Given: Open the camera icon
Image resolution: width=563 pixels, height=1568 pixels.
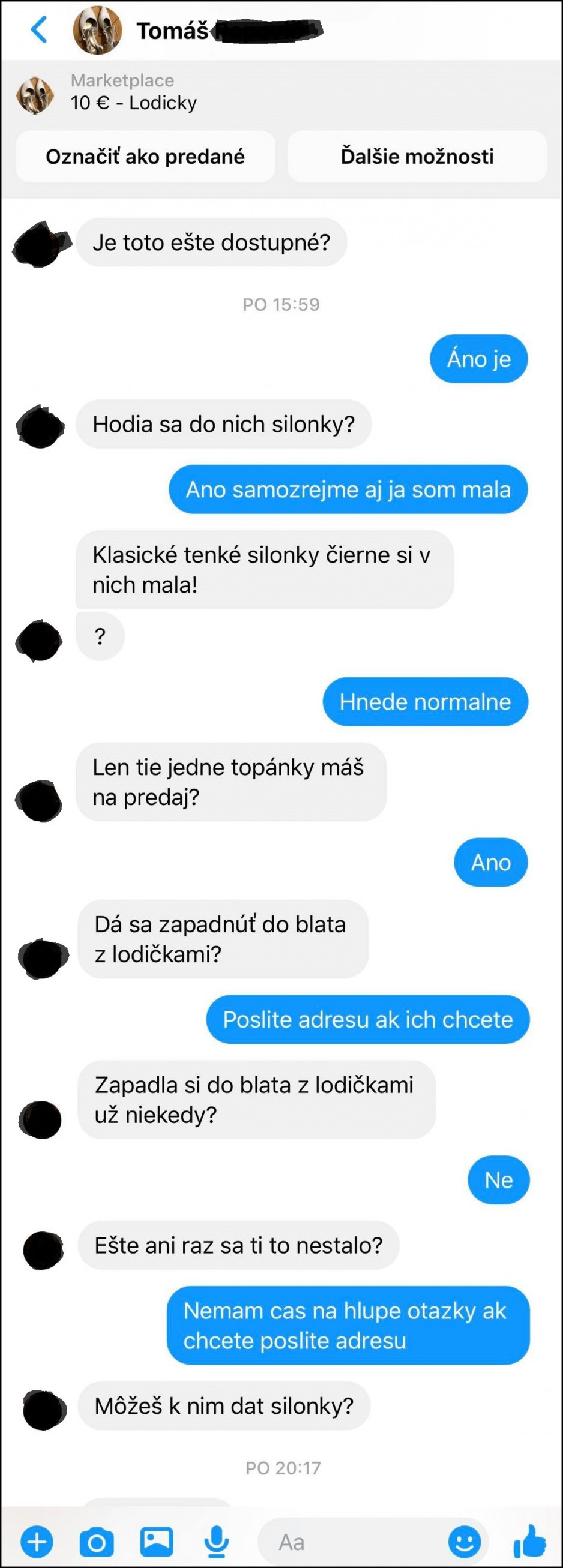Looking at the screenshot, I should (x=96, y=1542).
